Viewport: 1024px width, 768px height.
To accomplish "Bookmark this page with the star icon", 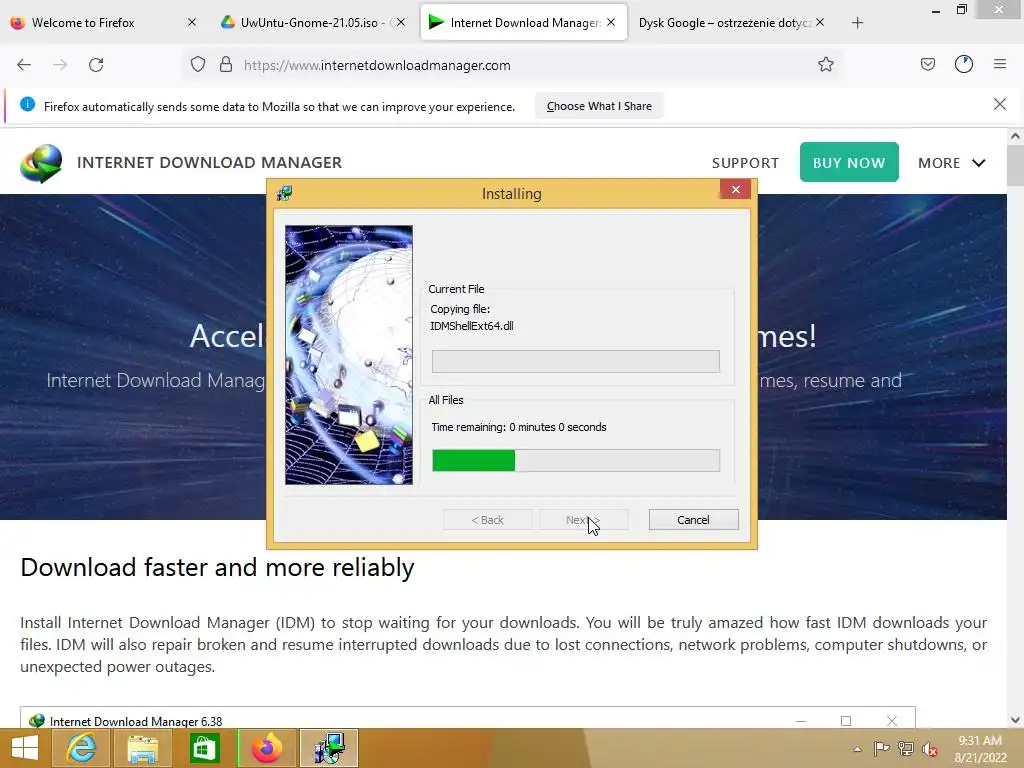I will click(825, 65).
